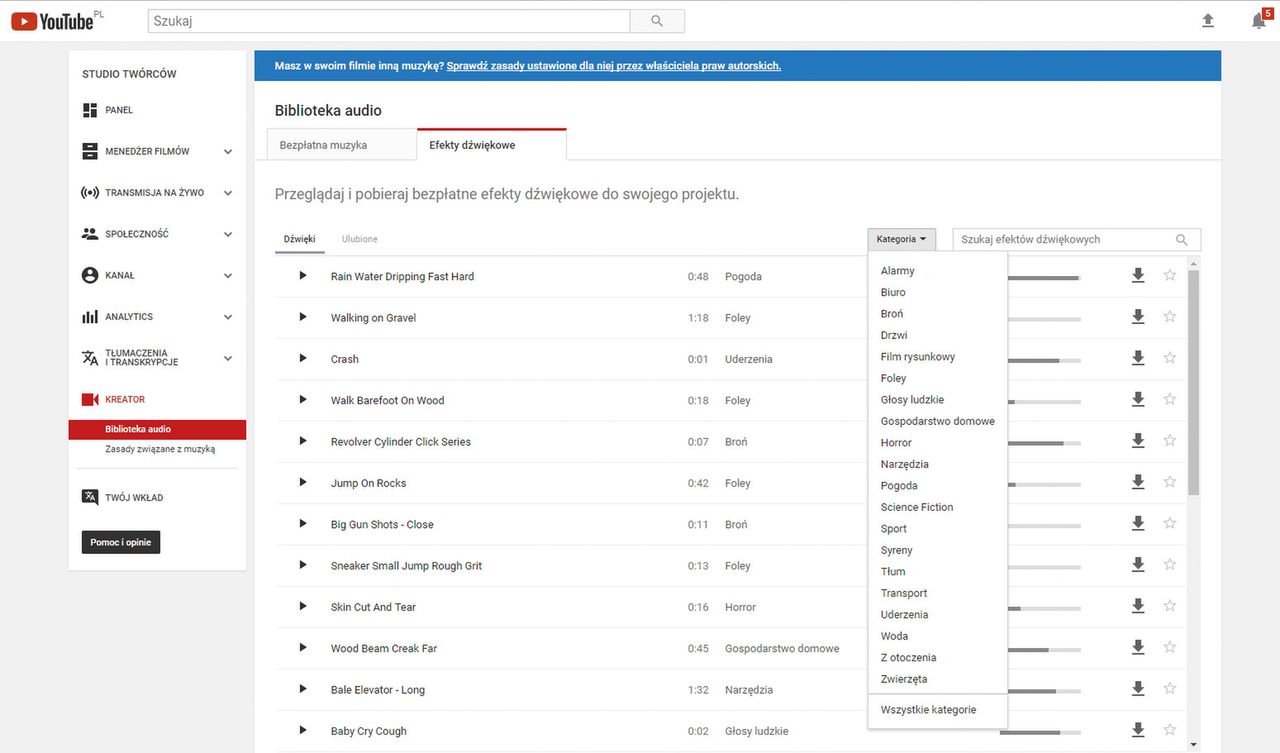This screenshot has width=1280, height=753.
Task: Click the upload arrow icon
Action: 1208,21
